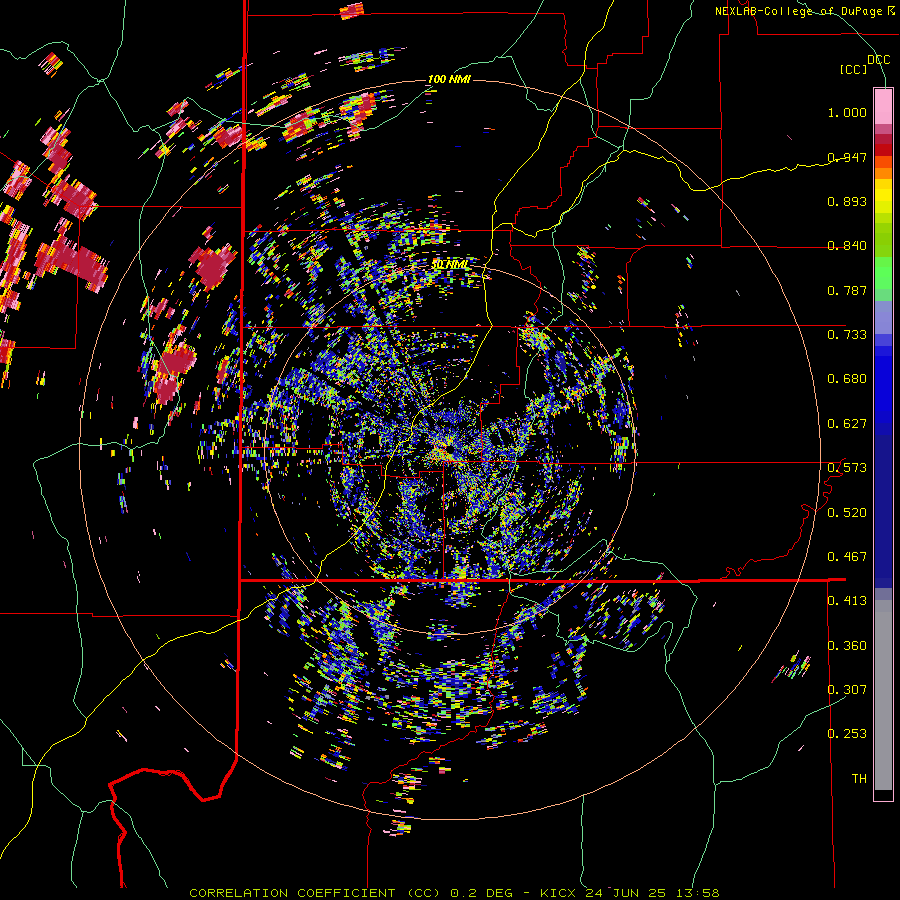Pick the gray segment of the color bar
Image resolution: width=900 pixels, height=900 pixels.
tap(883, 695)
